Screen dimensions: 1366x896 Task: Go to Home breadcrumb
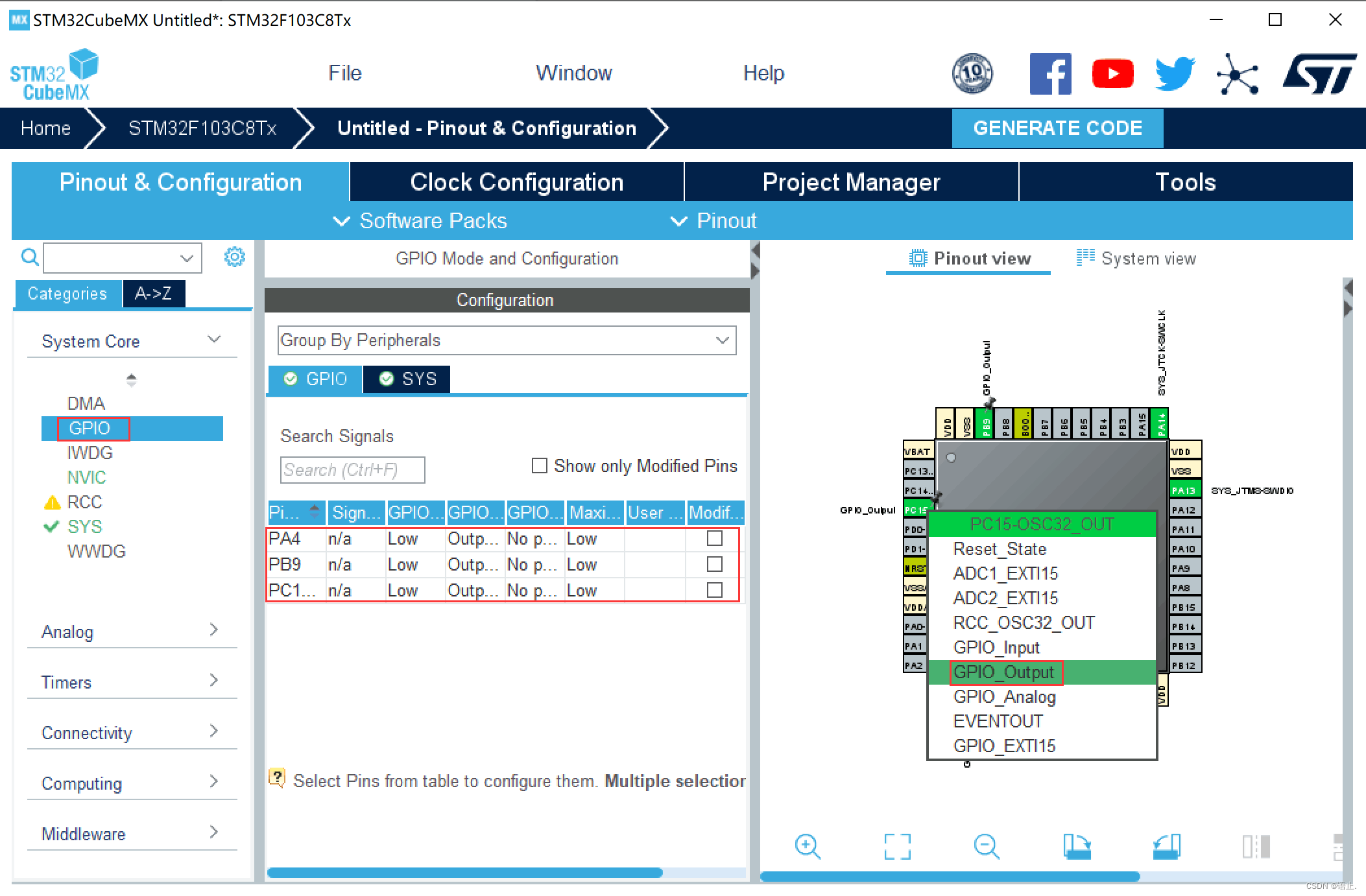click(x=45, y=128)
